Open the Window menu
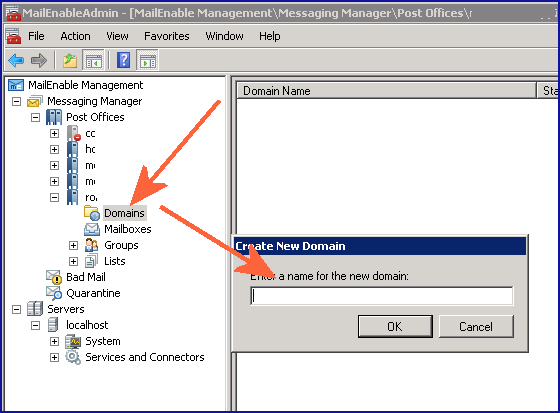560x413 pixels. pyautogui.click(x=224, y=36)
